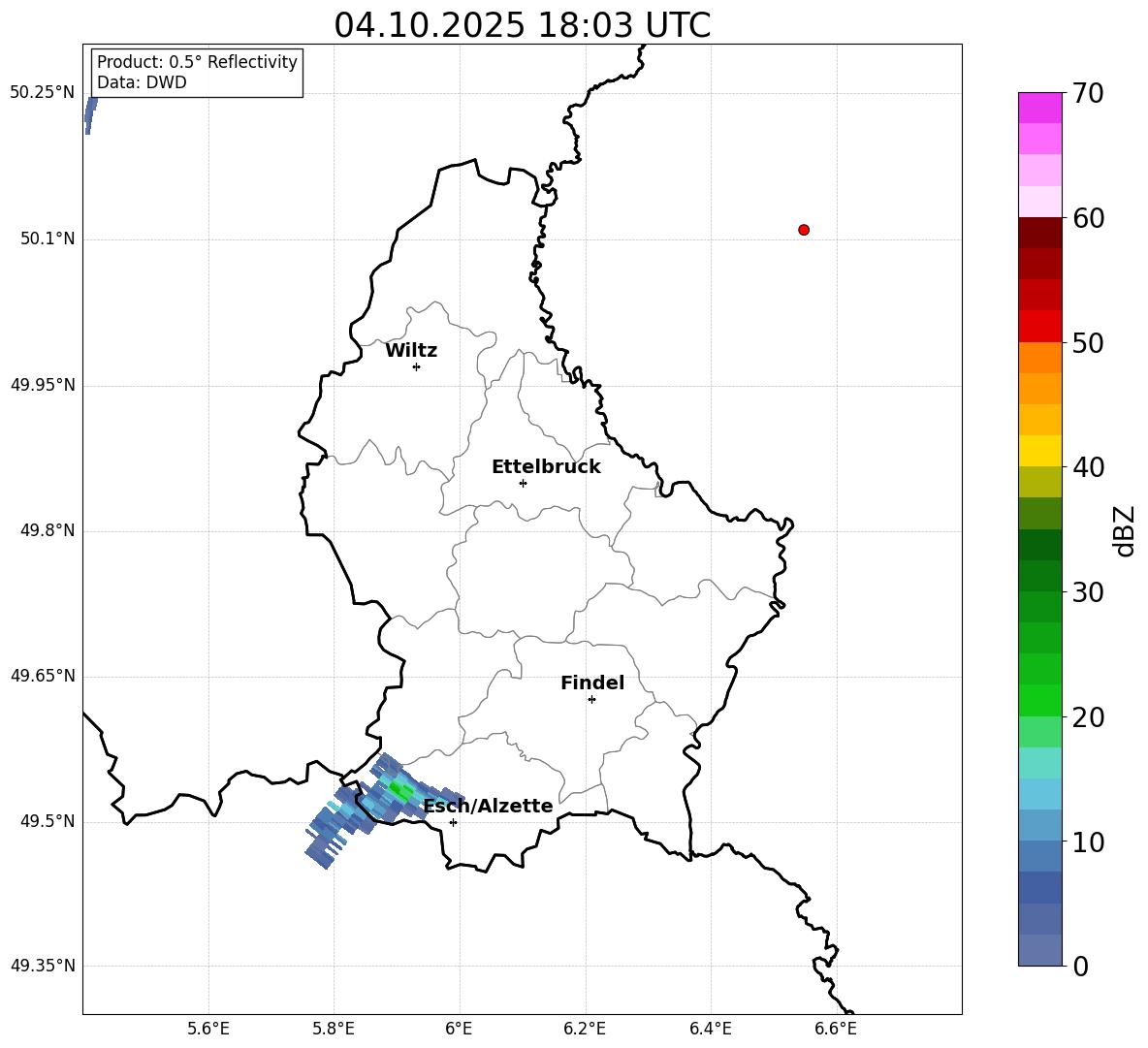1148x1048 pixels.
Task: Click the 60 tick label on colorbar
Action: (1088, 218)
